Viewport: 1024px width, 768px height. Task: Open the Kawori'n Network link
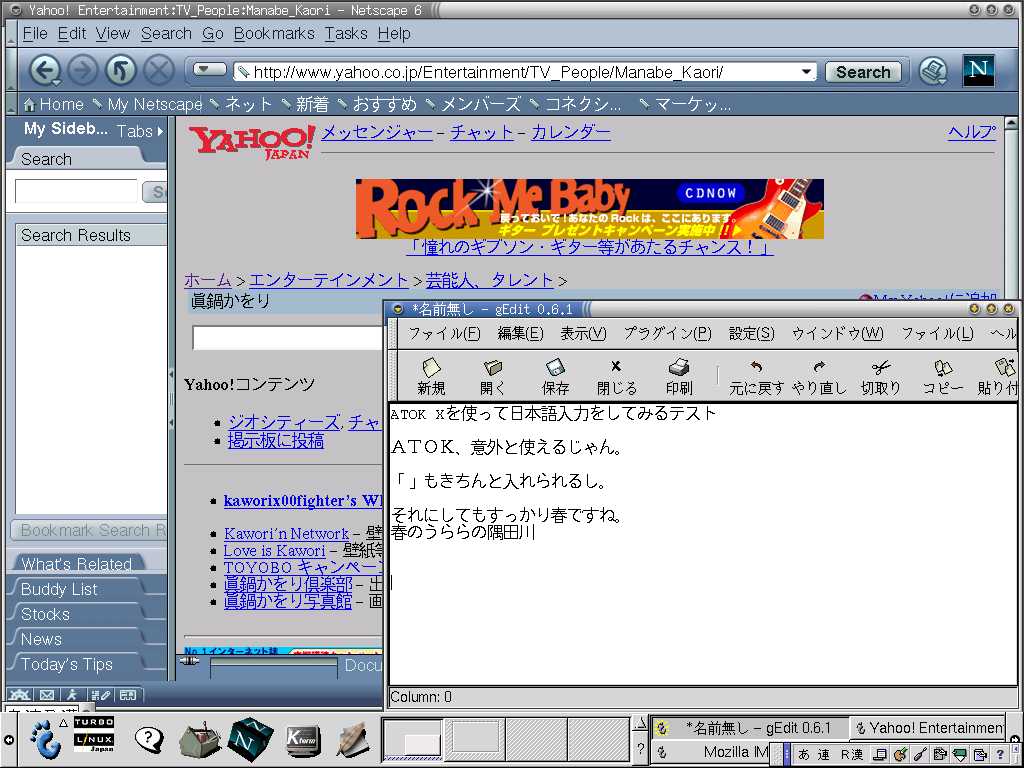tap(286, 534)
